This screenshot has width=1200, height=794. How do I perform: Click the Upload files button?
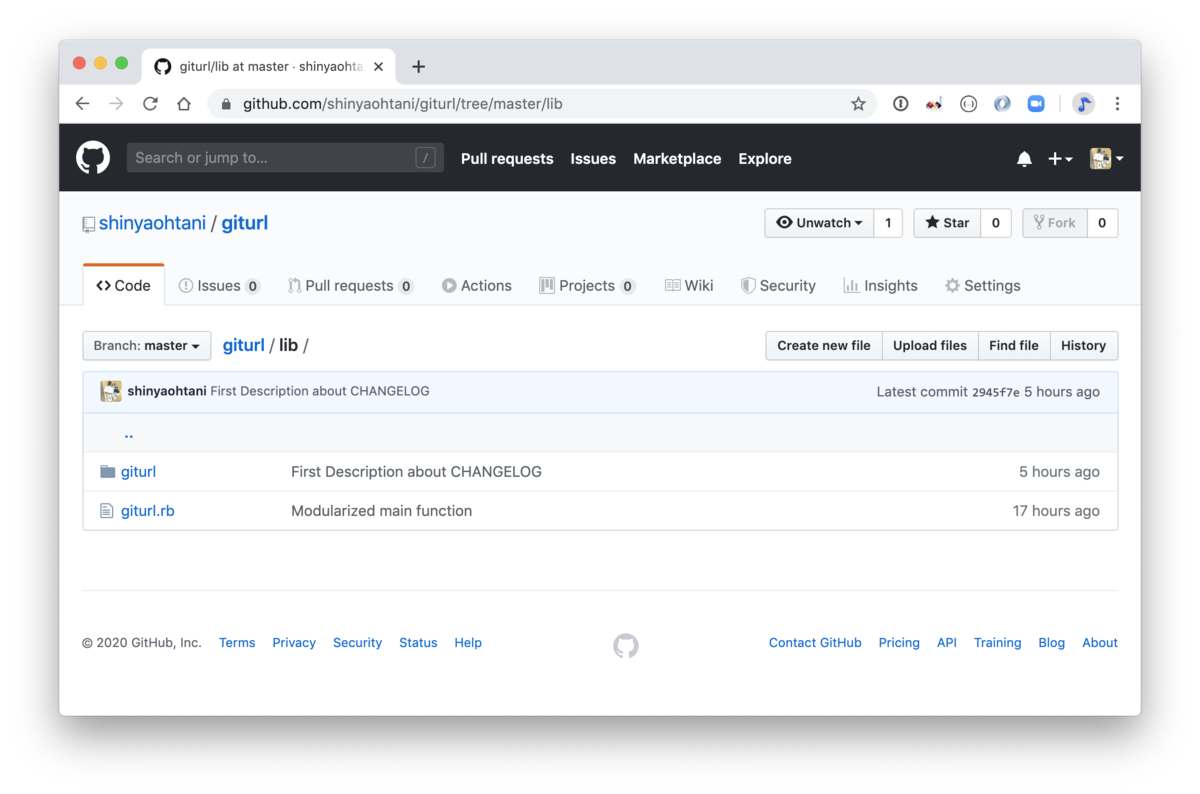[930, 345]
